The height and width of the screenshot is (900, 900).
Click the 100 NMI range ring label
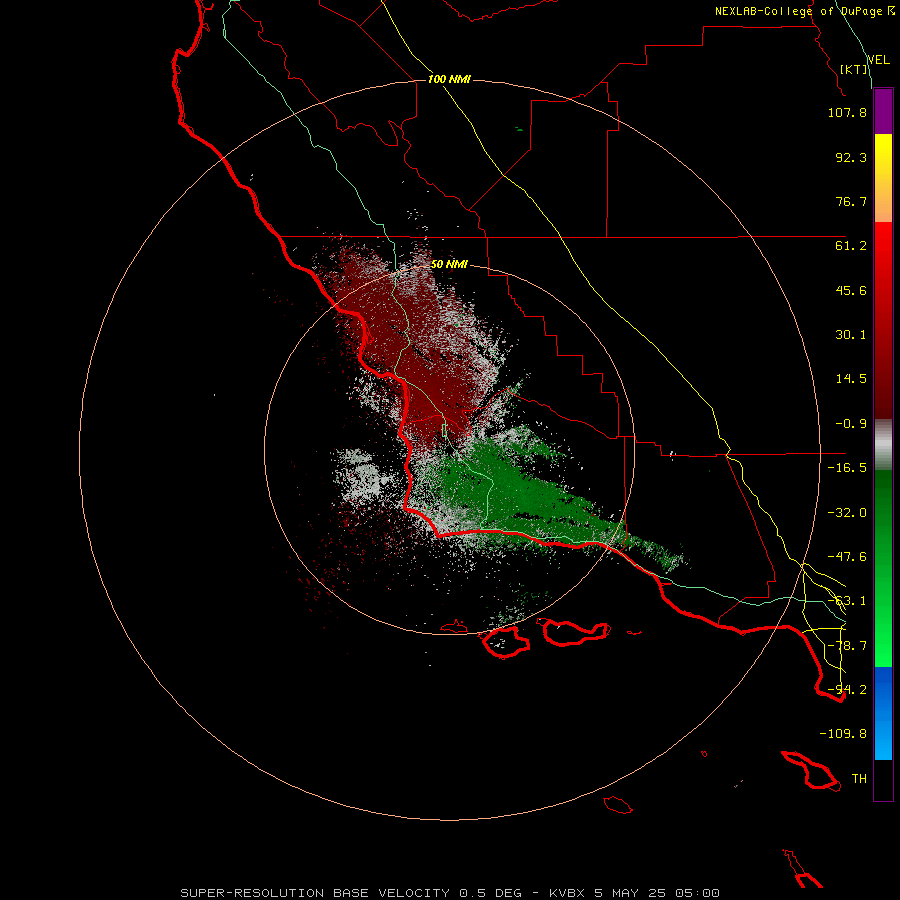[x=449, y=79]
